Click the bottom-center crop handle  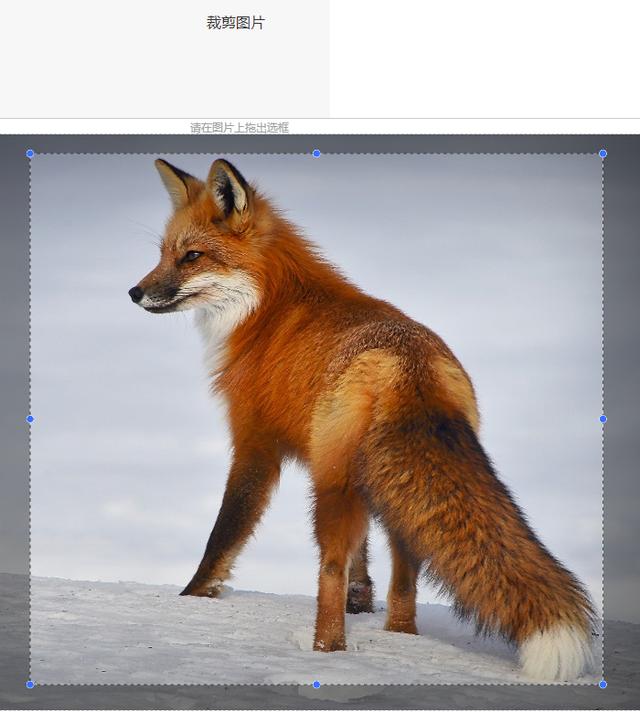pos(317,684)
